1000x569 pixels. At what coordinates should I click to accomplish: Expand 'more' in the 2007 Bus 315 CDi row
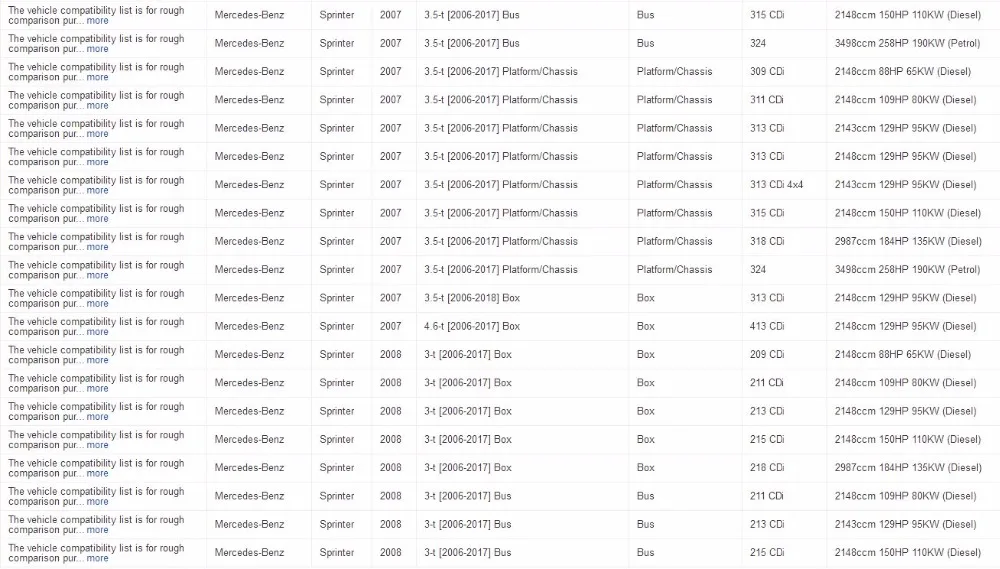[98, 20]
